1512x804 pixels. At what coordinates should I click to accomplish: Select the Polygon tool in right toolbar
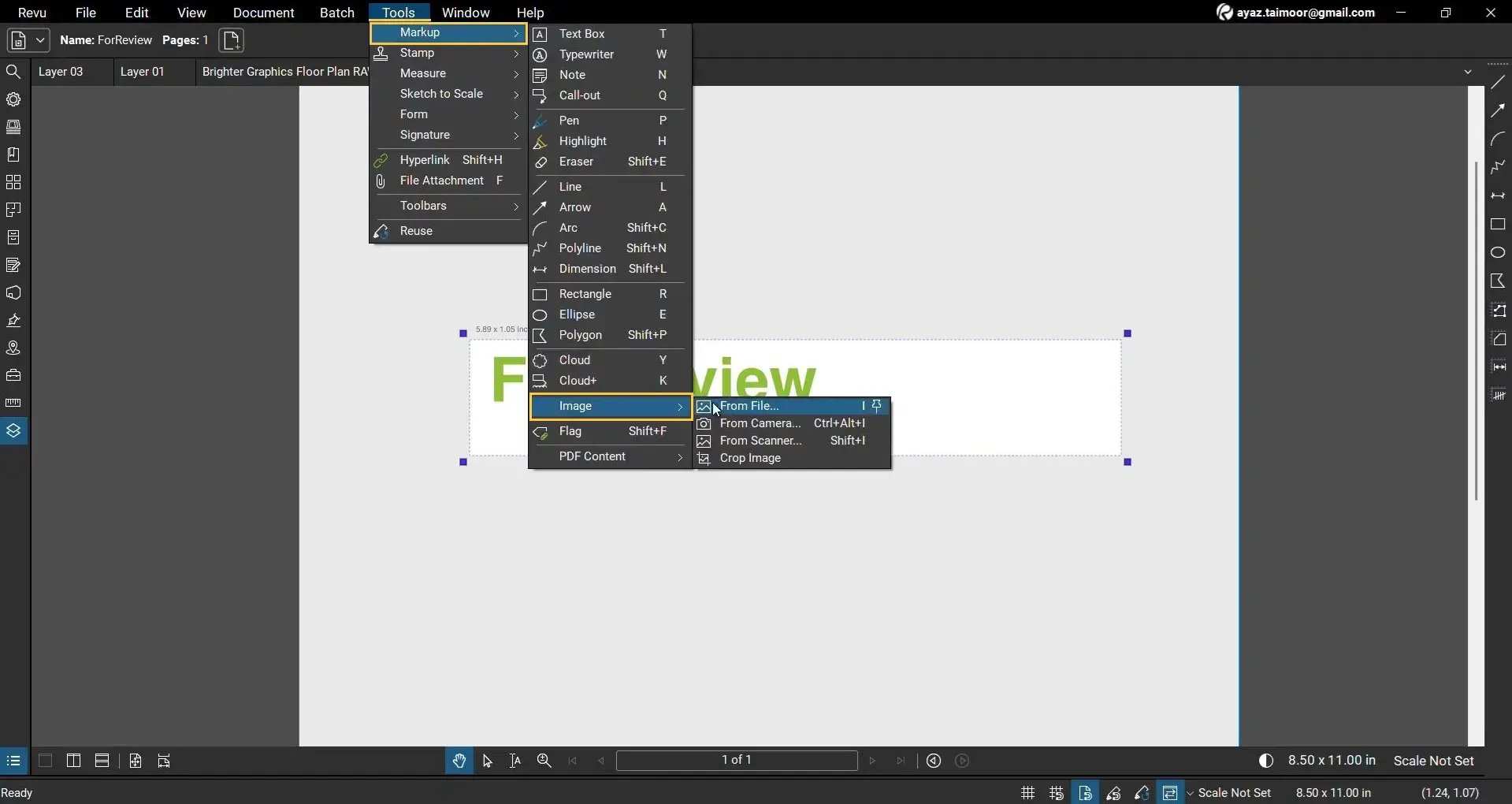click(x=1498, y=281)
